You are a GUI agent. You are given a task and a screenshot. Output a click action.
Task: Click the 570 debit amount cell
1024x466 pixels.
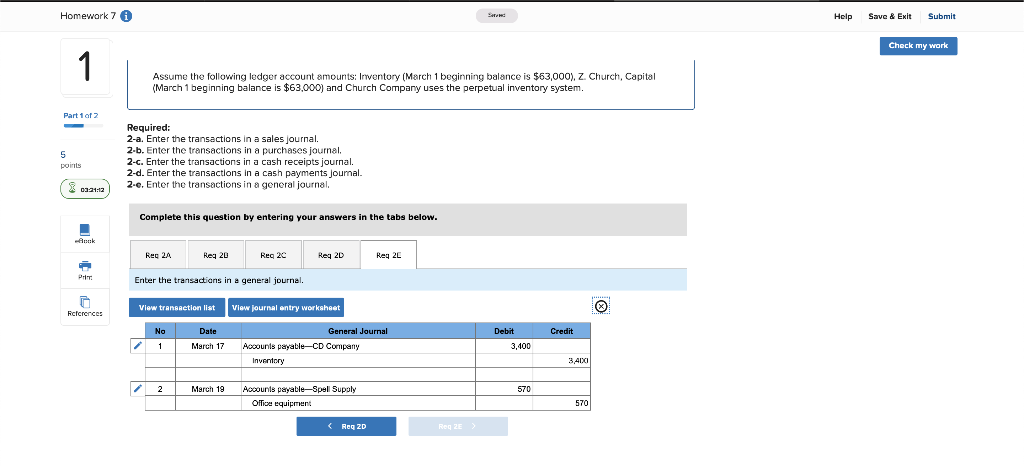tap(504, 389)
